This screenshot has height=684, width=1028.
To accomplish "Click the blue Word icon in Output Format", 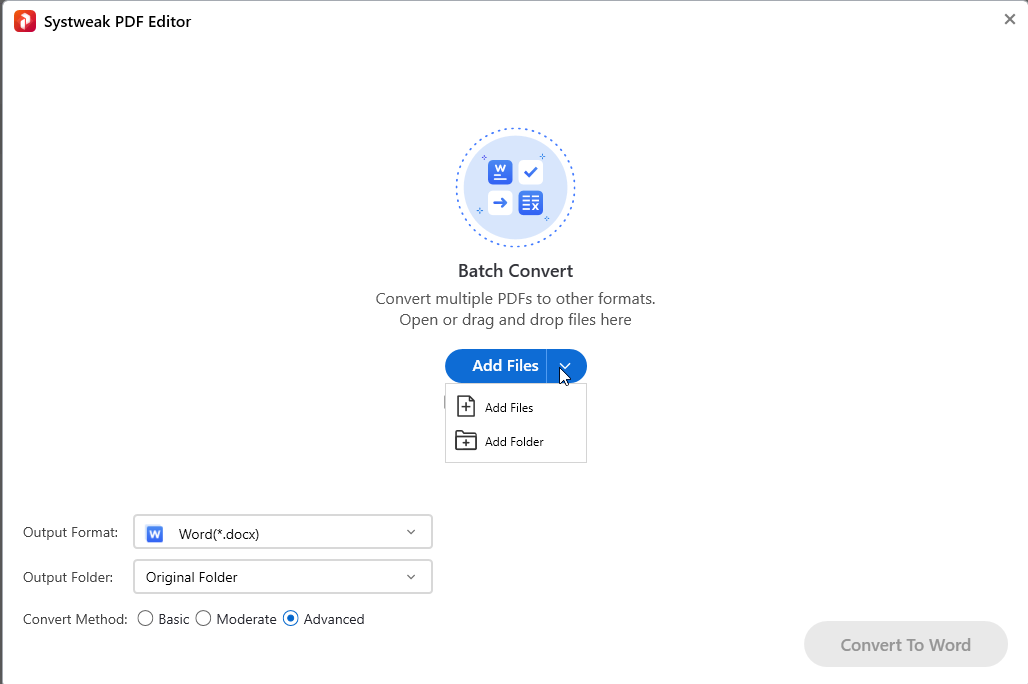I will point(155,534).
